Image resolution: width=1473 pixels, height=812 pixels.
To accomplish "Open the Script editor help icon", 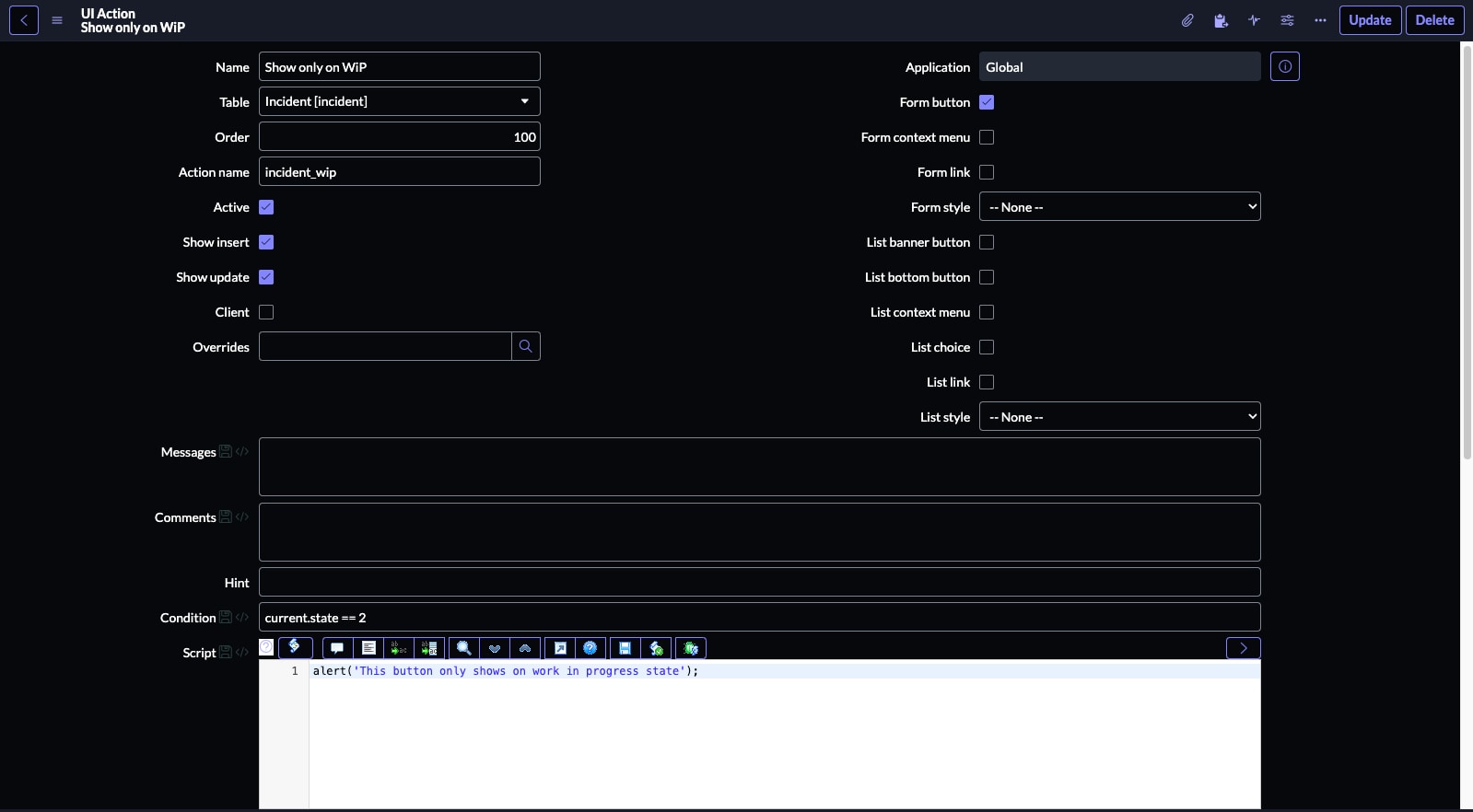I will tap(590, 648).
